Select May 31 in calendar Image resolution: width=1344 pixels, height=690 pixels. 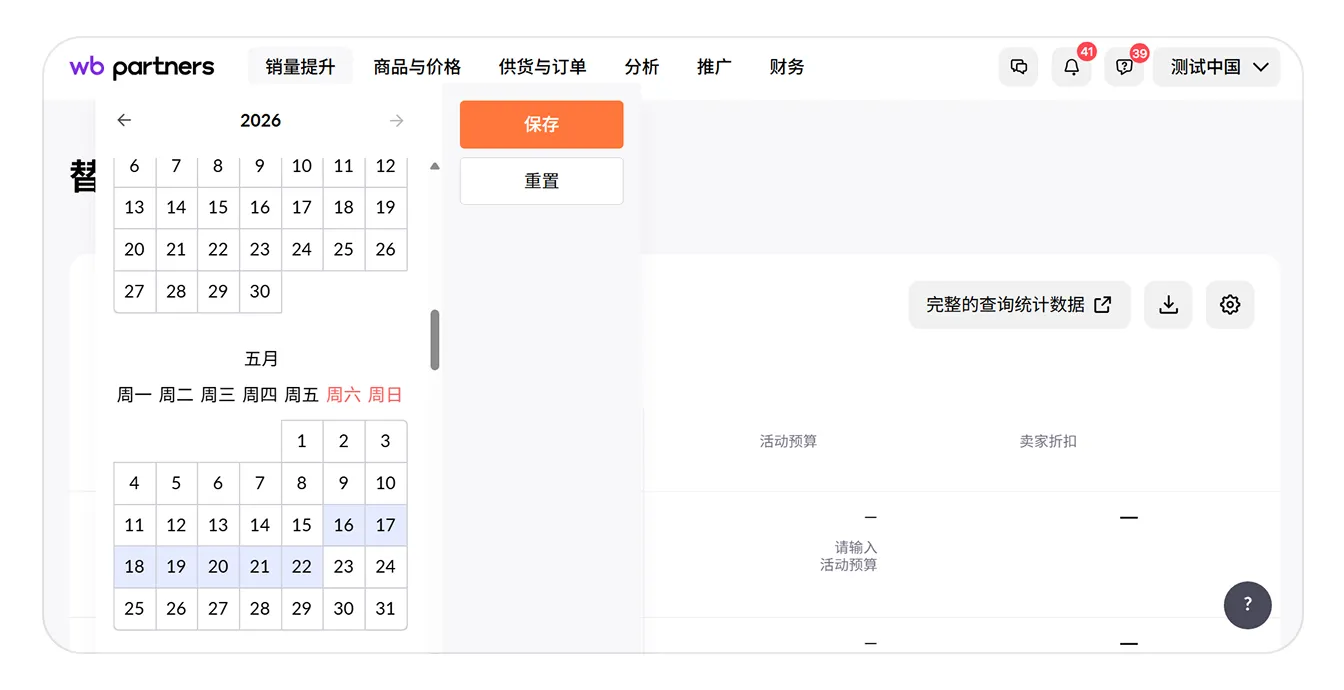point(386,609)
